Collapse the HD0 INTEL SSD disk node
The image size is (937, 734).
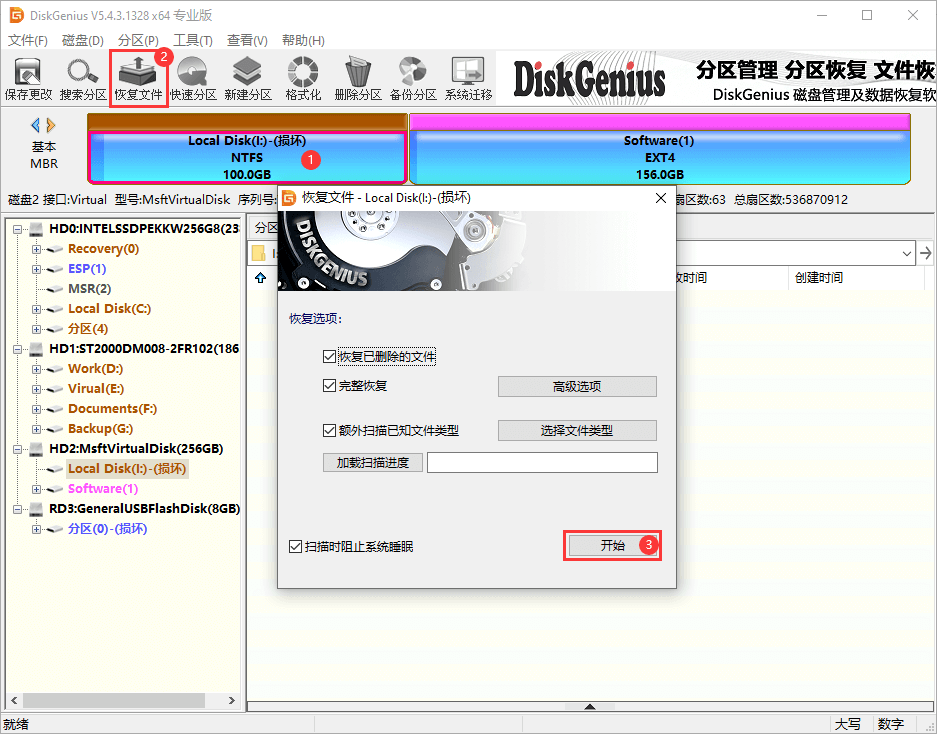point(17,229)
